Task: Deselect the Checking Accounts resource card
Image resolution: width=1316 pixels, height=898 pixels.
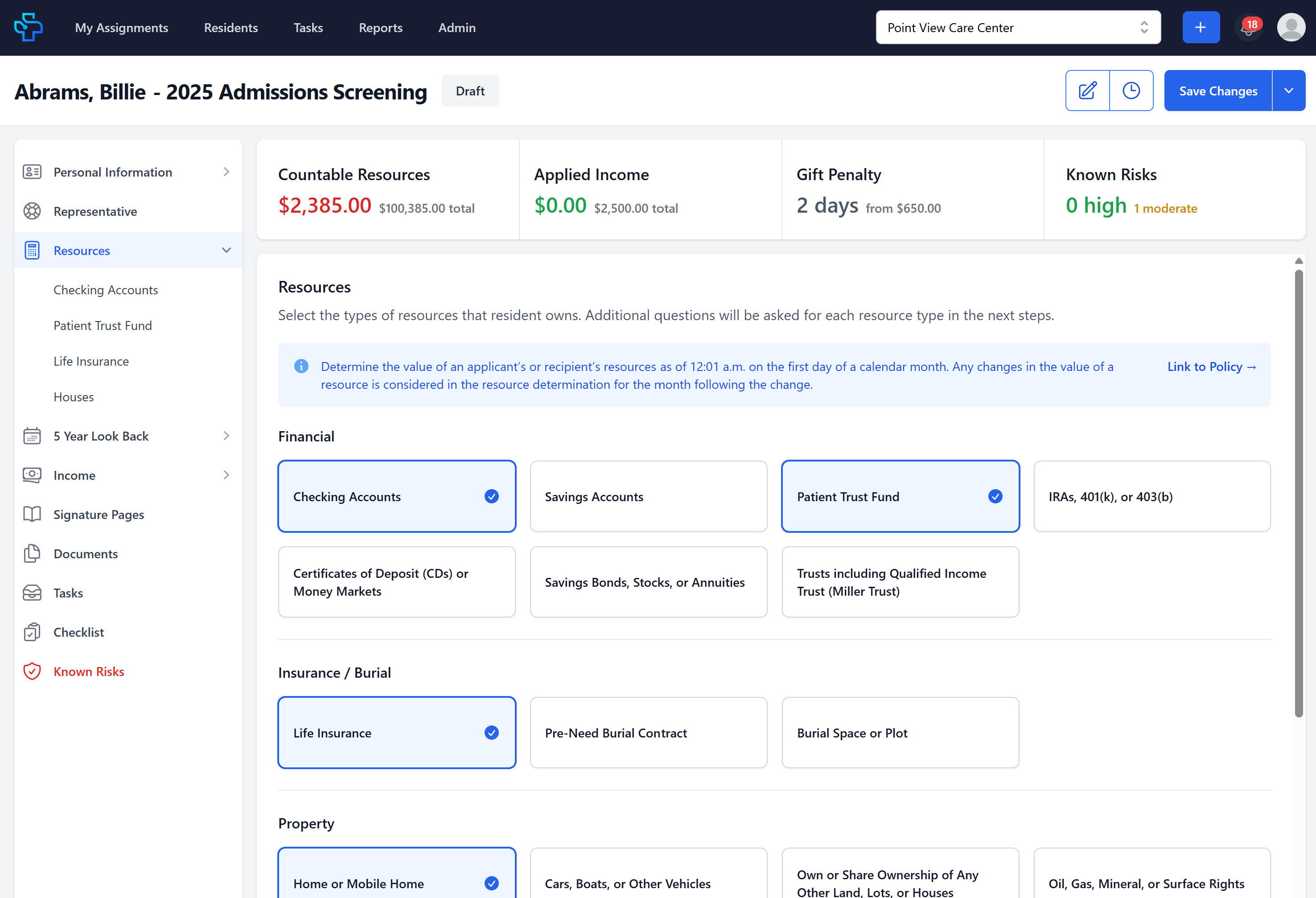Action: coord(396,497)
